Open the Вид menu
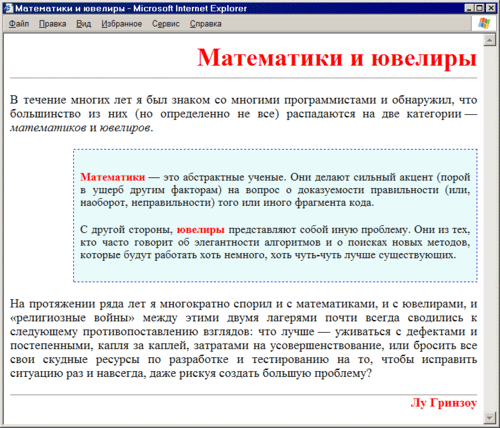Screen dimensions: 500x428 click(83, 24)
